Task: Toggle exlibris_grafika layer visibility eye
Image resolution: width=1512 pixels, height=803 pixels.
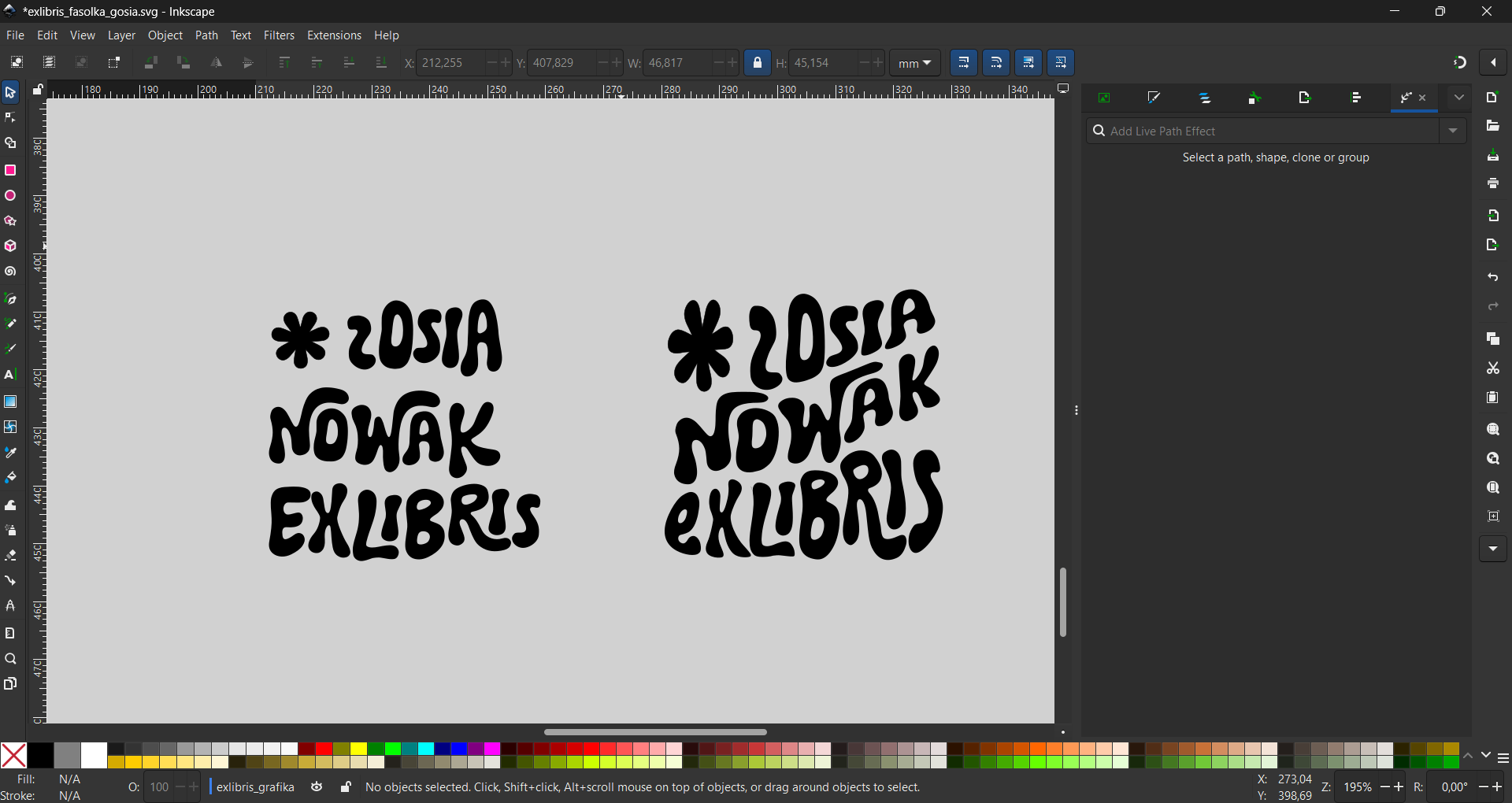Action: coord(317,787)
